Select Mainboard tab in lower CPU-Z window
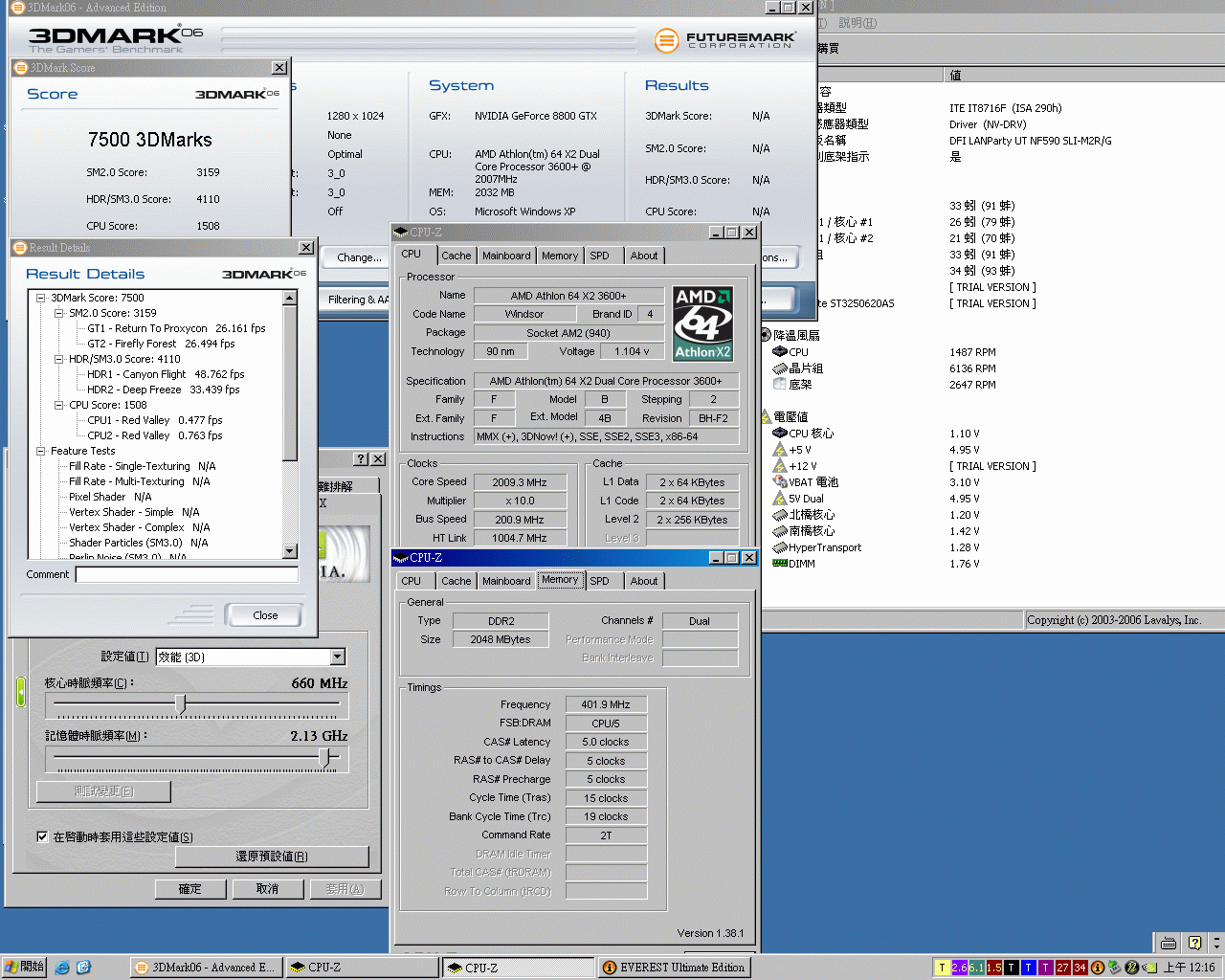This screenshot has width=1225, height=980. 506,581
